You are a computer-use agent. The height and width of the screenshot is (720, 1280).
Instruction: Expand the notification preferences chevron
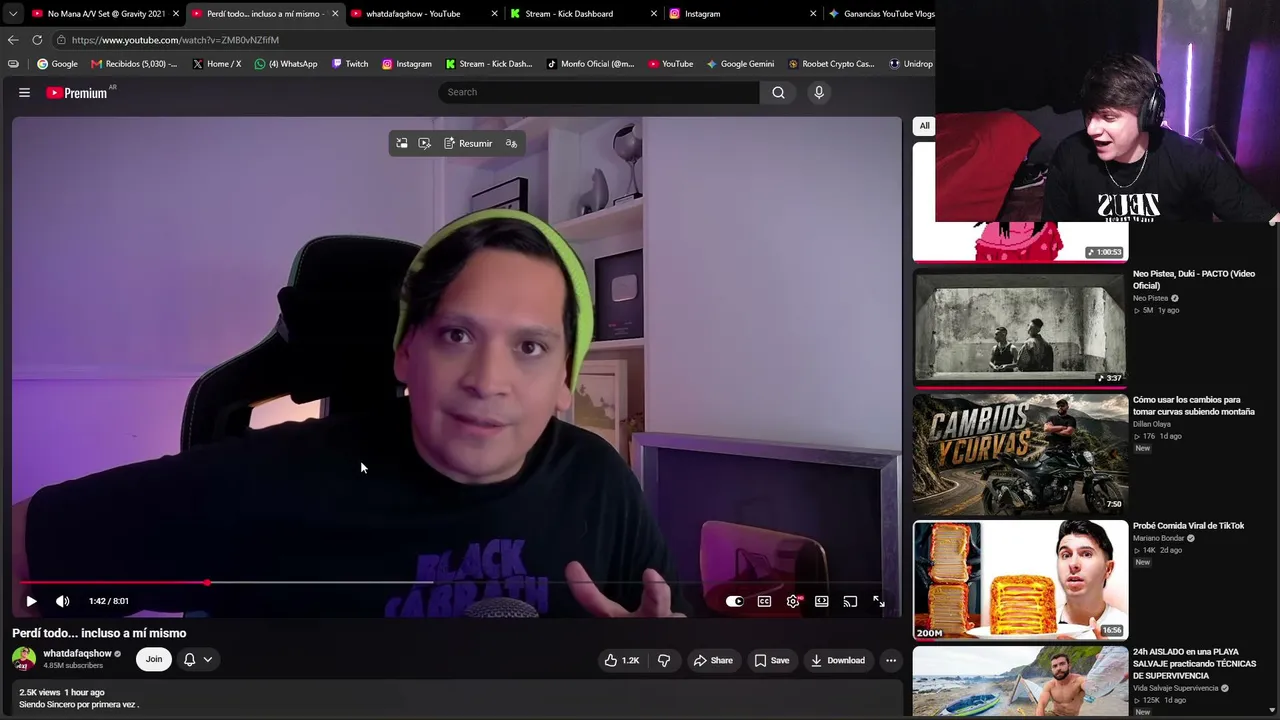(x=208, y=659)
